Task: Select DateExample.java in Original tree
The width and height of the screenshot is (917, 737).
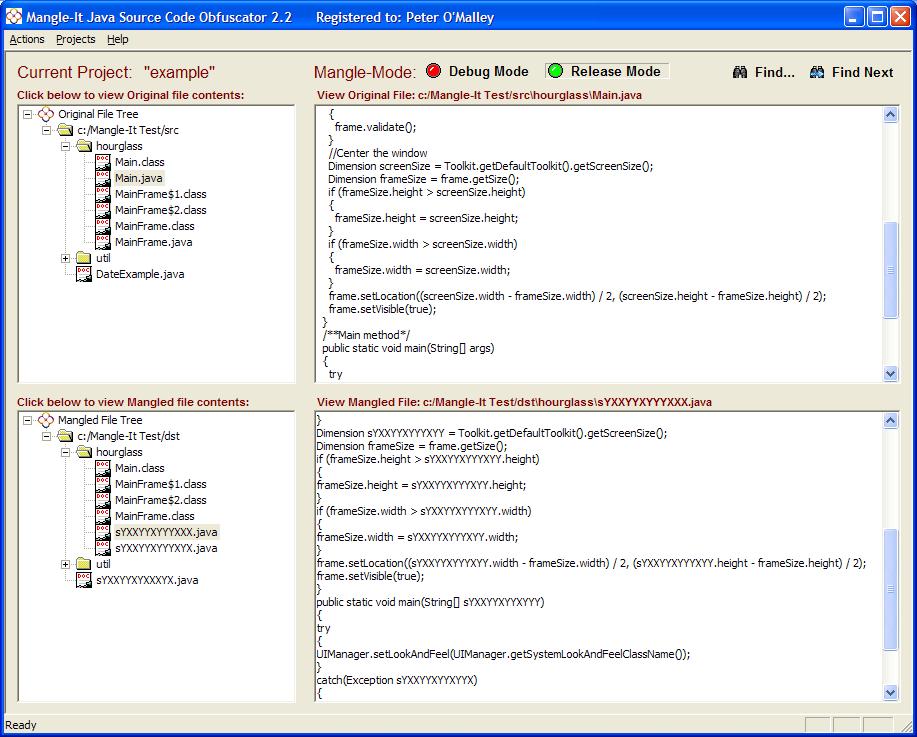Action: (x=140, y=274)
